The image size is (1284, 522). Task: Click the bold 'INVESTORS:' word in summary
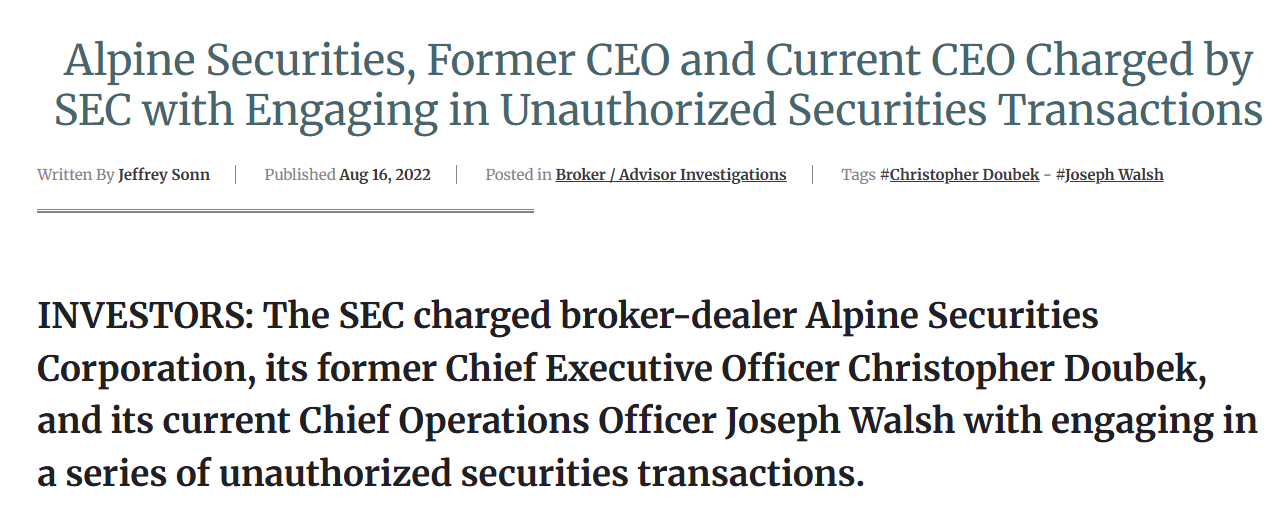(x=146, y=317)
